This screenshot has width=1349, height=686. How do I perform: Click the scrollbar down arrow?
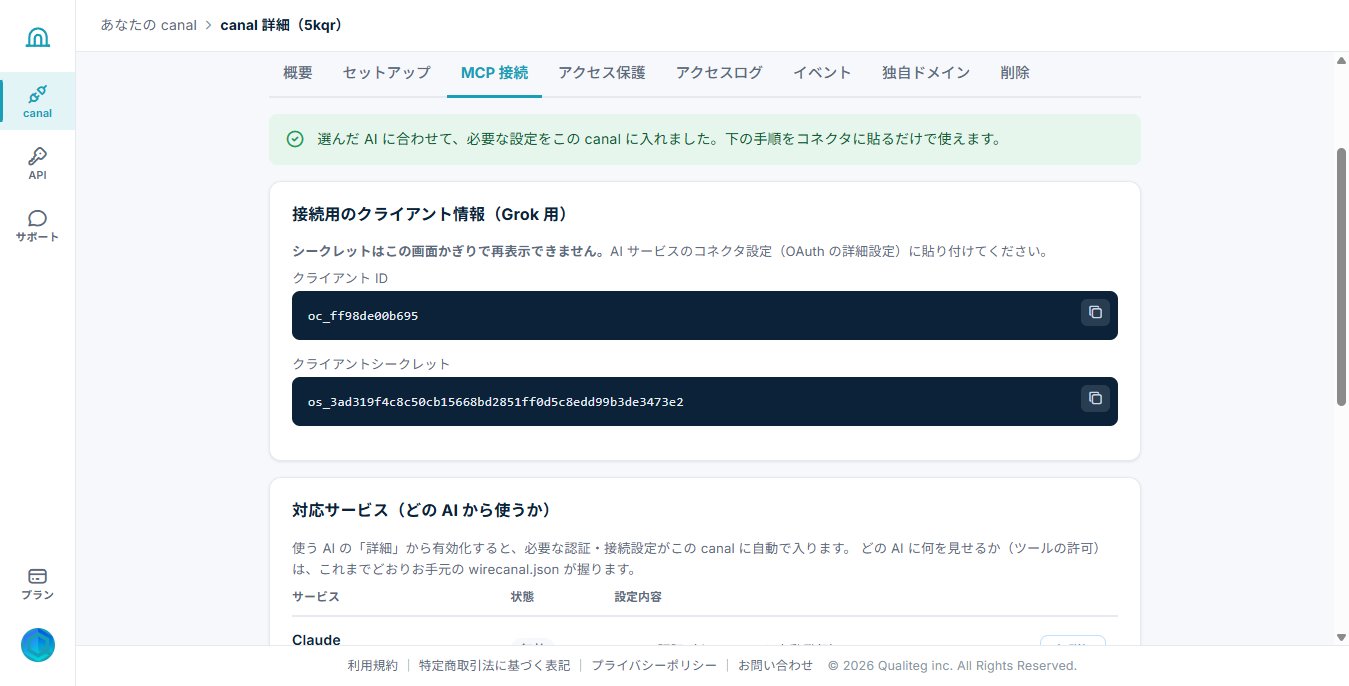pos(1341,637)
